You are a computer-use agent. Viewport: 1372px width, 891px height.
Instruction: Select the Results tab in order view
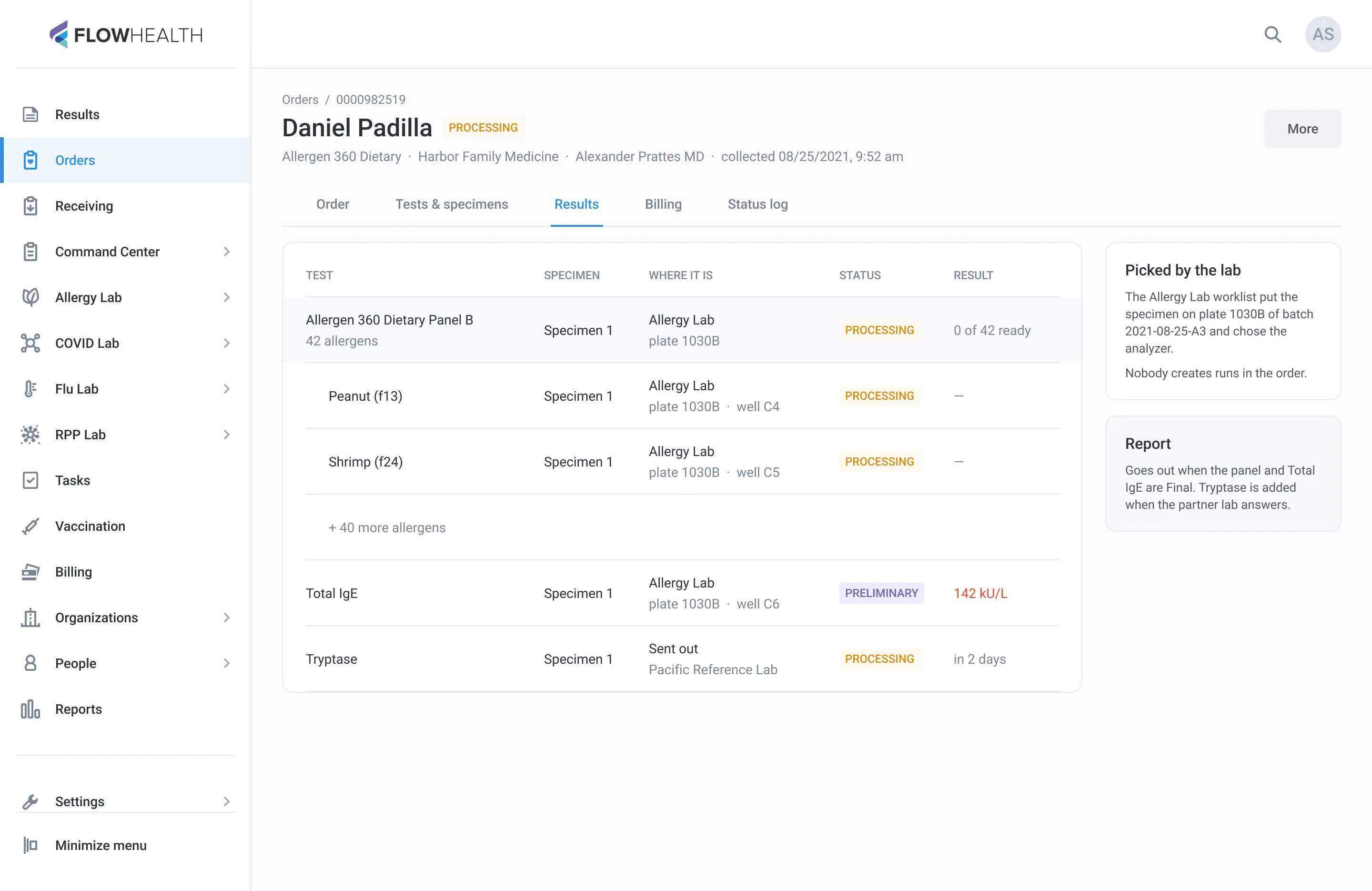click(576, 204)
